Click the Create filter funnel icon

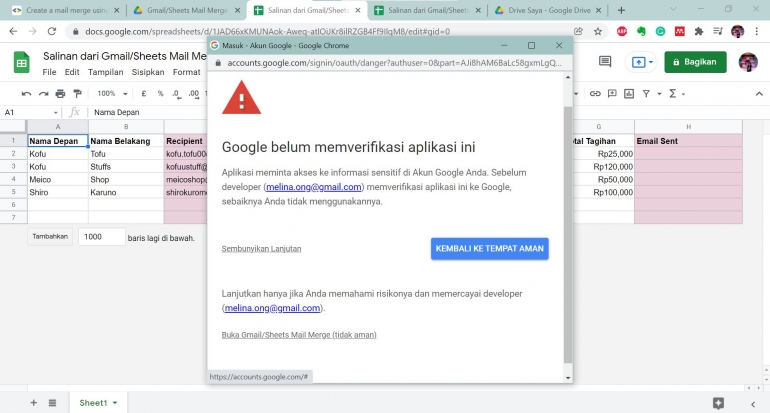tap(646, 93)
